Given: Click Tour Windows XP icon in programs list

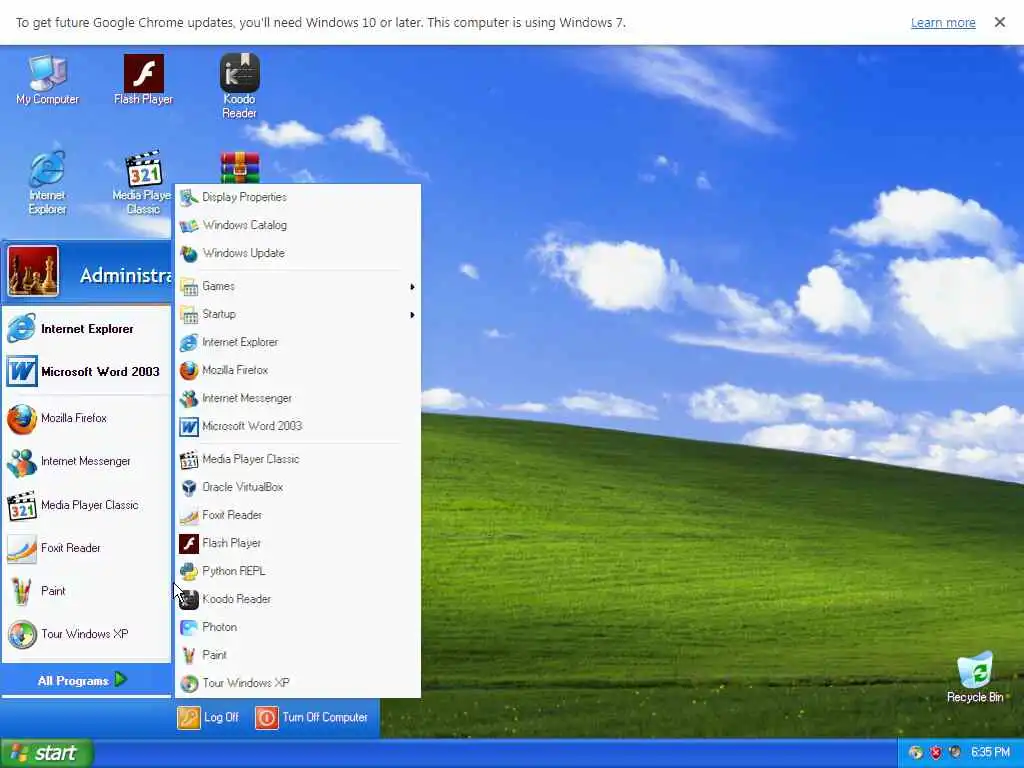Looking at the screenshot, I should (x=189, y=684).
